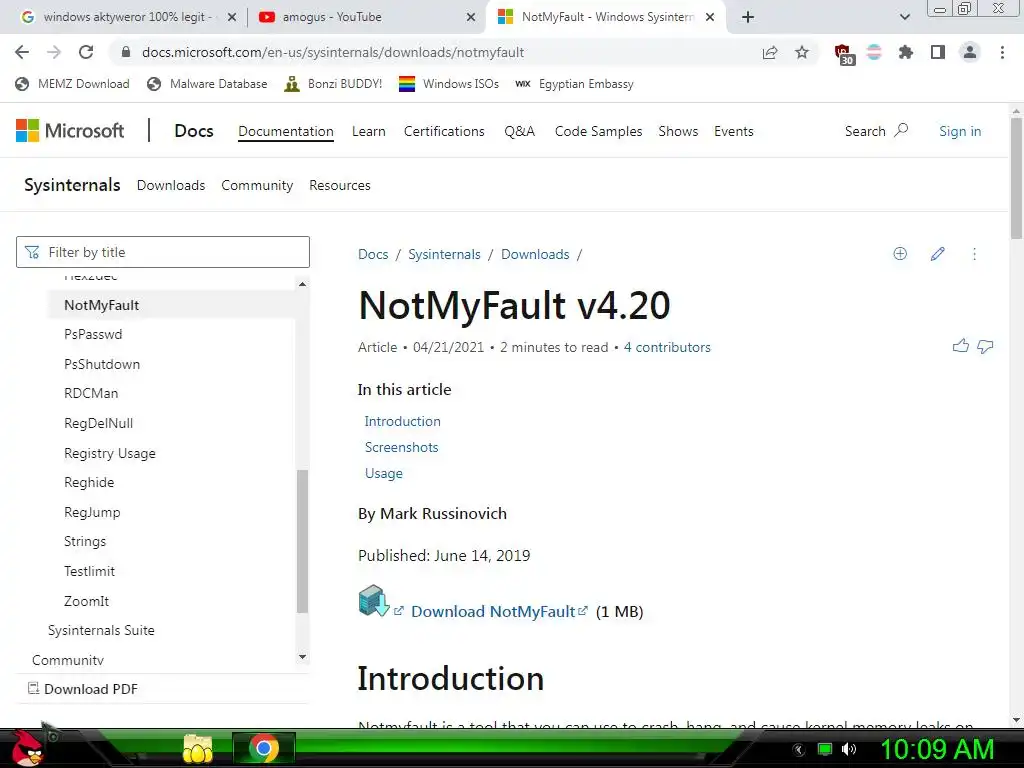Screen dimensions: 1024x768
Task: Click the address bar URL
Action: tap(332, 52)
